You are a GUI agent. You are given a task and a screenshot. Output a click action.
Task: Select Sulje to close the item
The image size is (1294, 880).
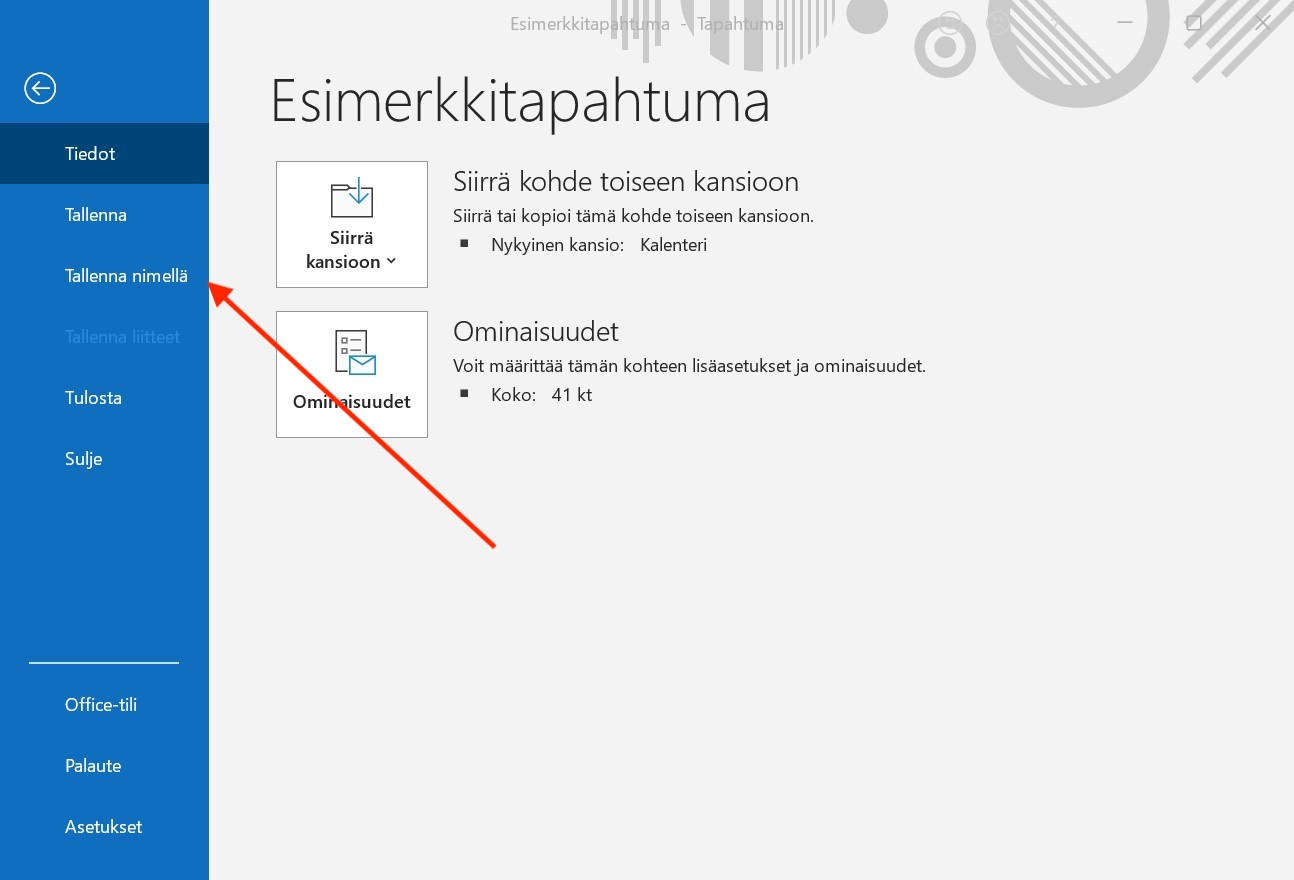click(x=84, y=459)
